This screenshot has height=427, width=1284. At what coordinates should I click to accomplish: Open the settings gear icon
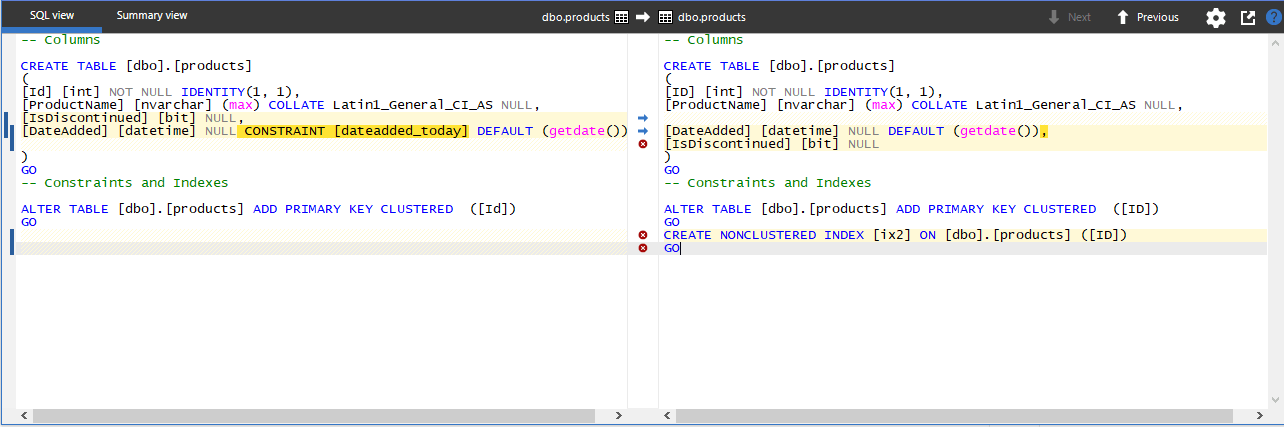[1215, 17]
